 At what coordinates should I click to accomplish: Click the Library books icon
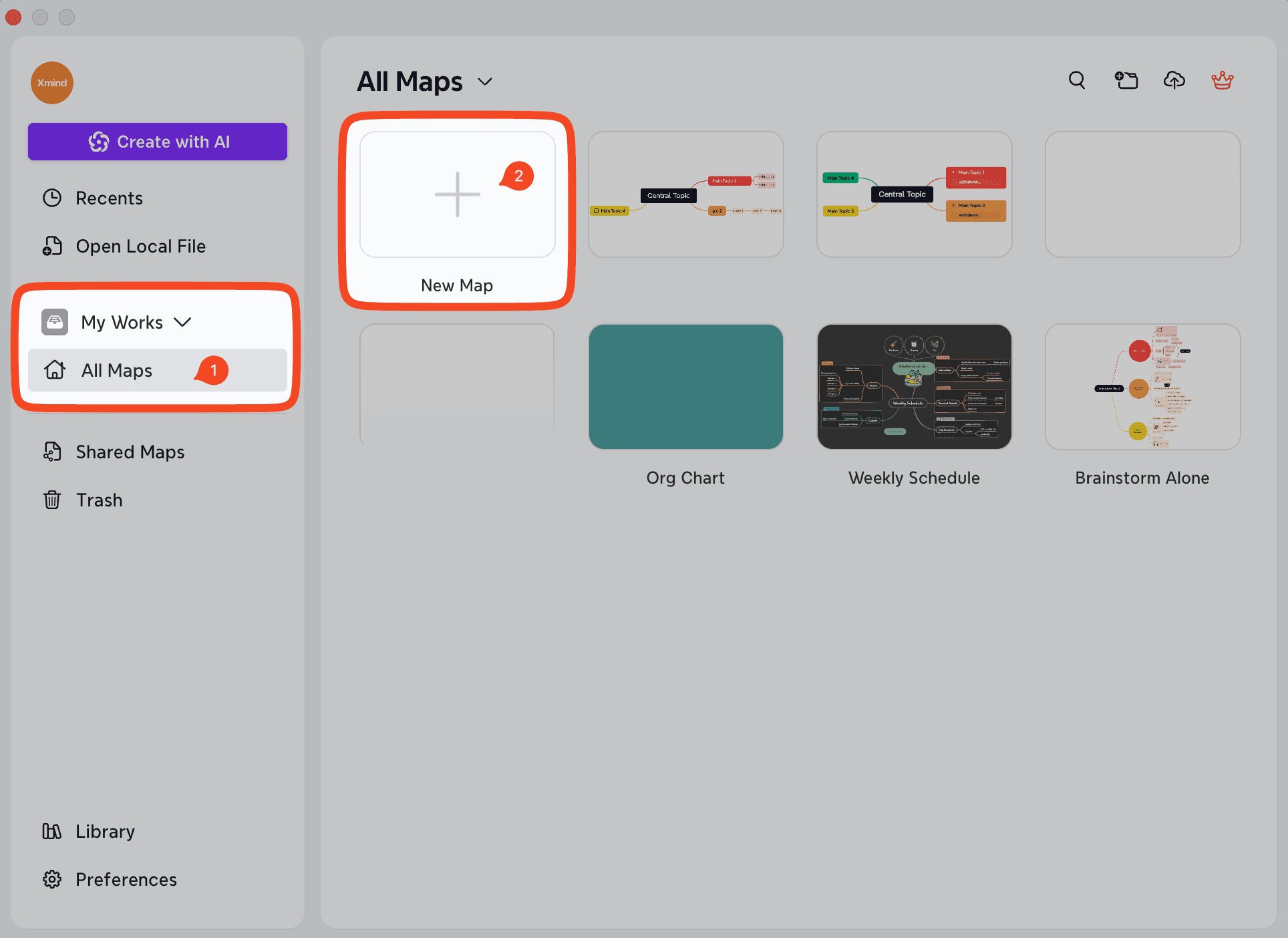pyautogui.click(x=52, y=831)
